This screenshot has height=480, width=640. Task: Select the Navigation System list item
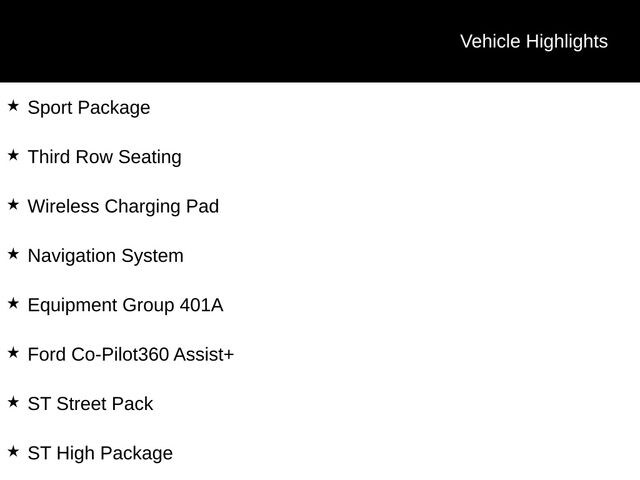pos(105,256)
